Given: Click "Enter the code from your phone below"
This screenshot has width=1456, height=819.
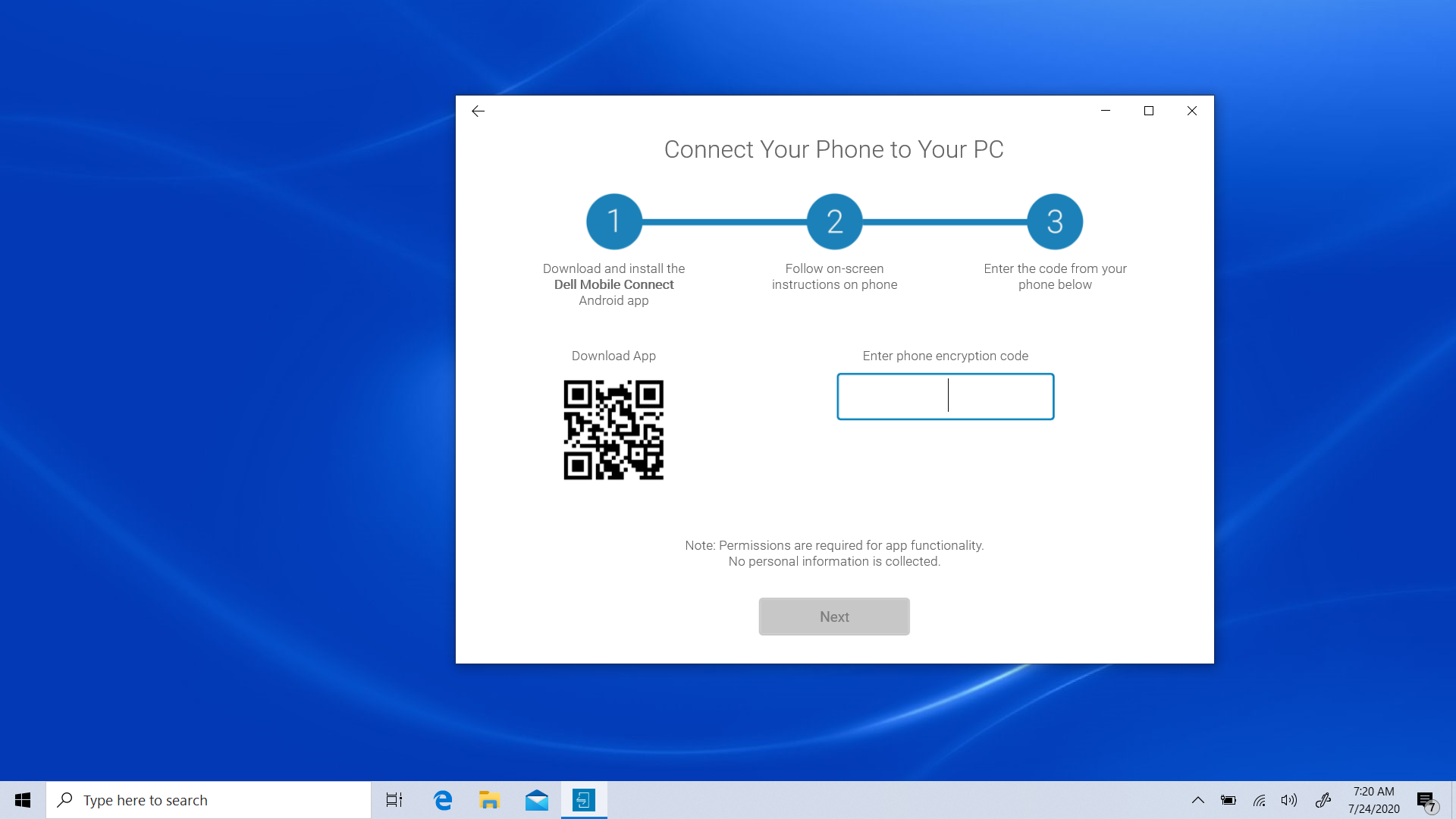Looking at the screenshot, I should [x=1055, y=277].
